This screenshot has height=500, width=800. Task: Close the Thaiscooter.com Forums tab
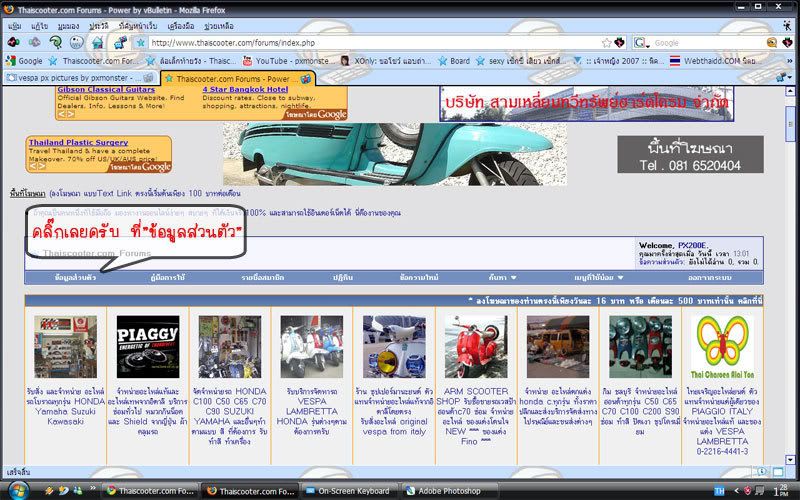pos(306,79)
